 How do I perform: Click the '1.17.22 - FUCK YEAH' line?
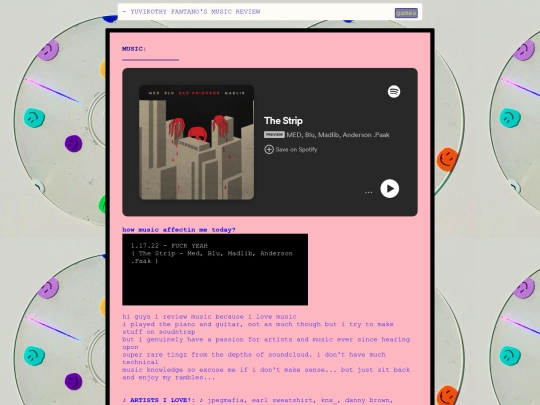(x=169, y=246)
